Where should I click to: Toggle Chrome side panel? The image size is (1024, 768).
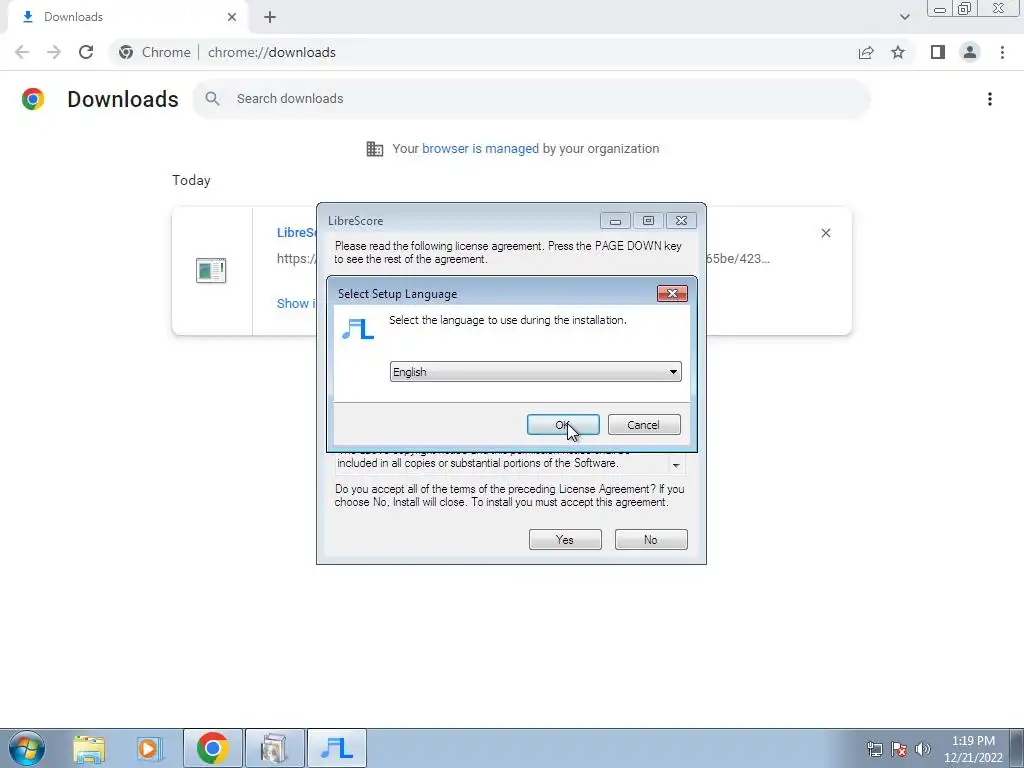[x=938, y=52]
